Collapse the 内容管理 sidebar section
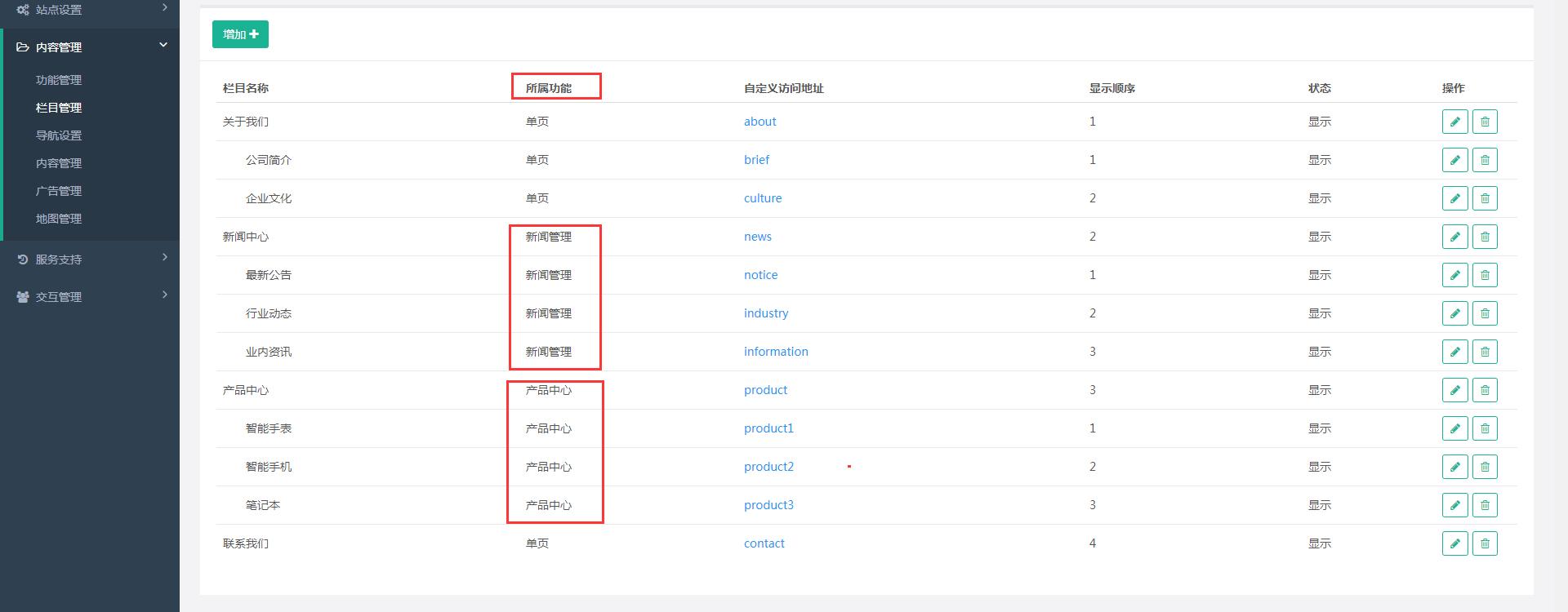The image size is (1568, 612). 90,47
